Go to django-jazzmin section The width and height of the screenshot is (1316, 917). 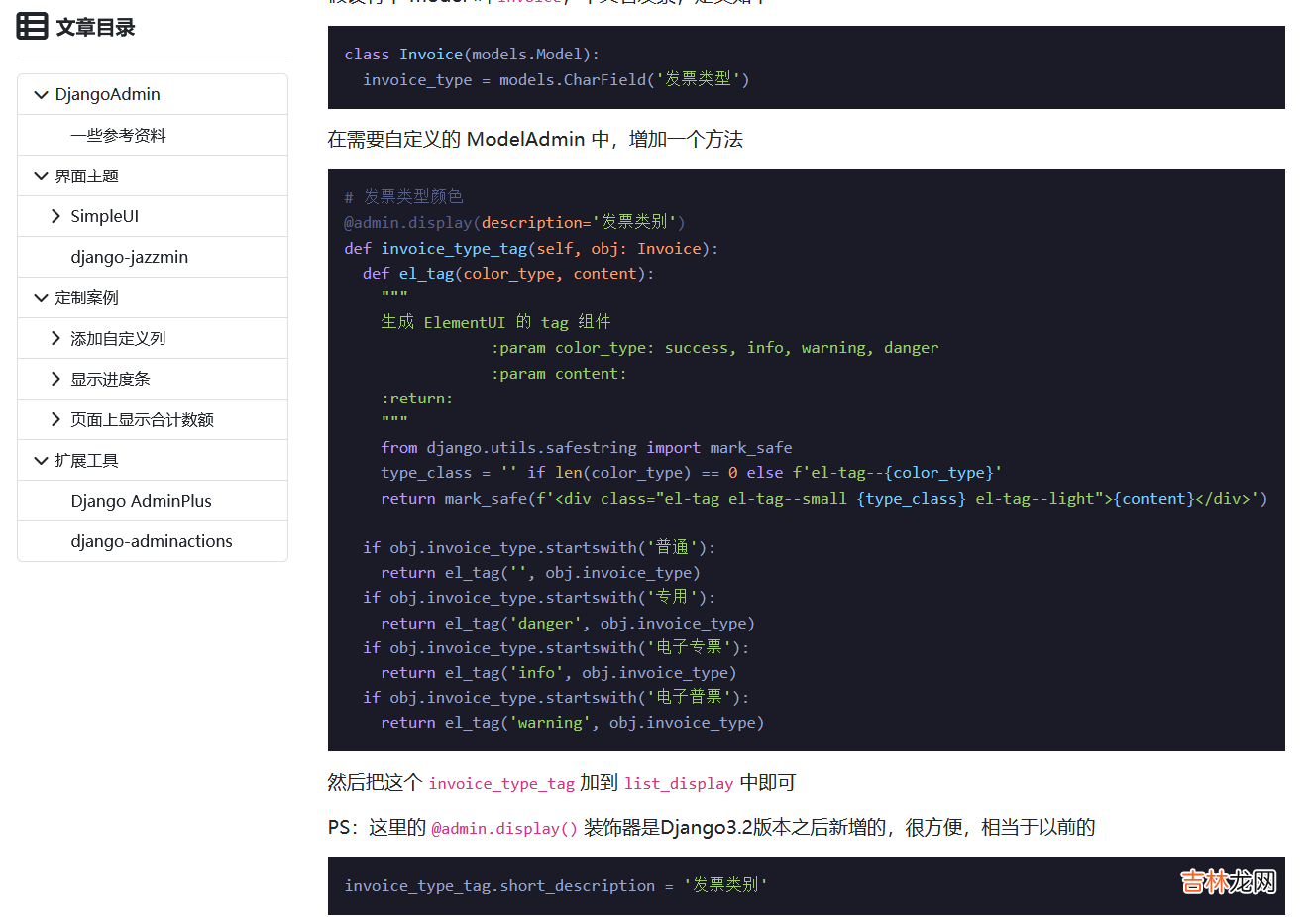click(129, 257)
